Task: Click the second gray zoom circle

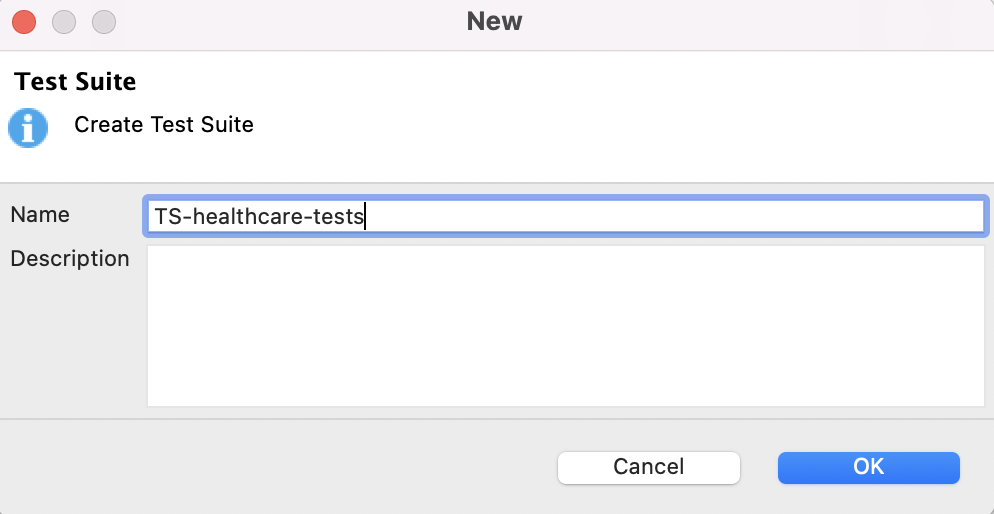Action: tap(104, 21)
